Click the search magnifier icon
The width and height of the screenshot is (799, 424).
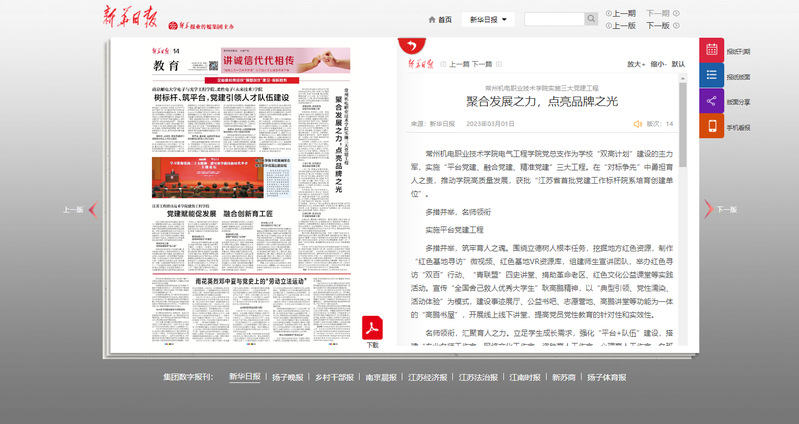point(591,19)
